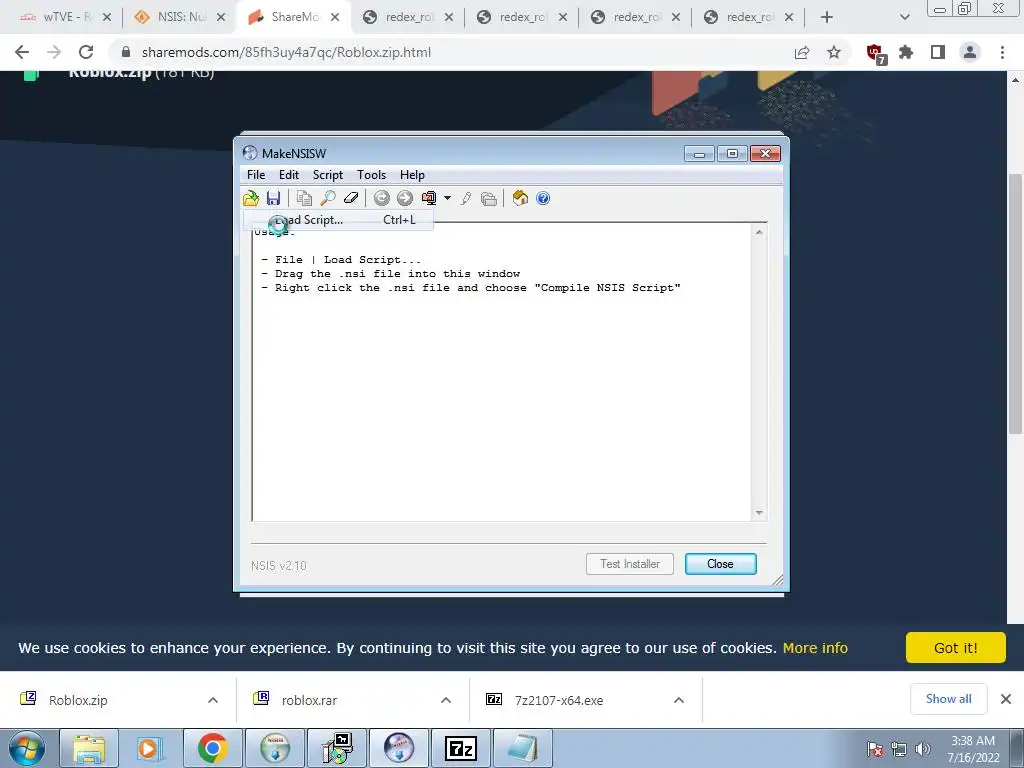This screenshot has height=768, width=1024.
Task: Open the Edit menu in MakeNSISW
Action: tap(289, 174)
